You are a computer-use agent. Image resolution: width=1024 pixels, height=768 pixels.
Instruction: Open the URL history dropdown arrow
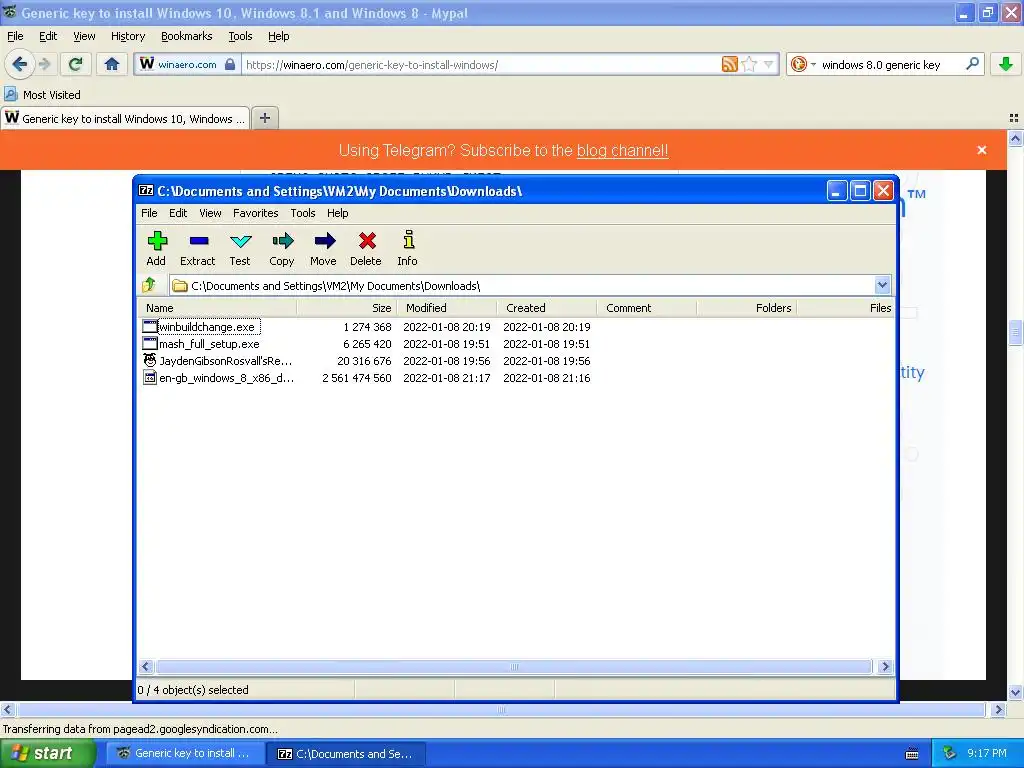pyautogui.click(x=769, y=64)
